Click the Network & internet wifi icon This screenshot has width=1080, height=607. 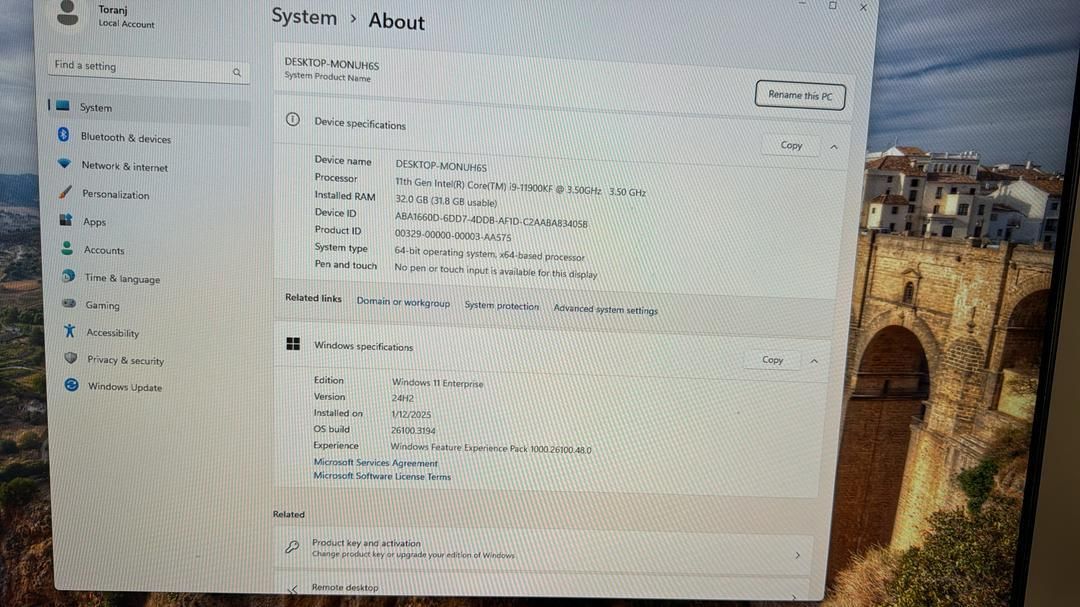64,163
